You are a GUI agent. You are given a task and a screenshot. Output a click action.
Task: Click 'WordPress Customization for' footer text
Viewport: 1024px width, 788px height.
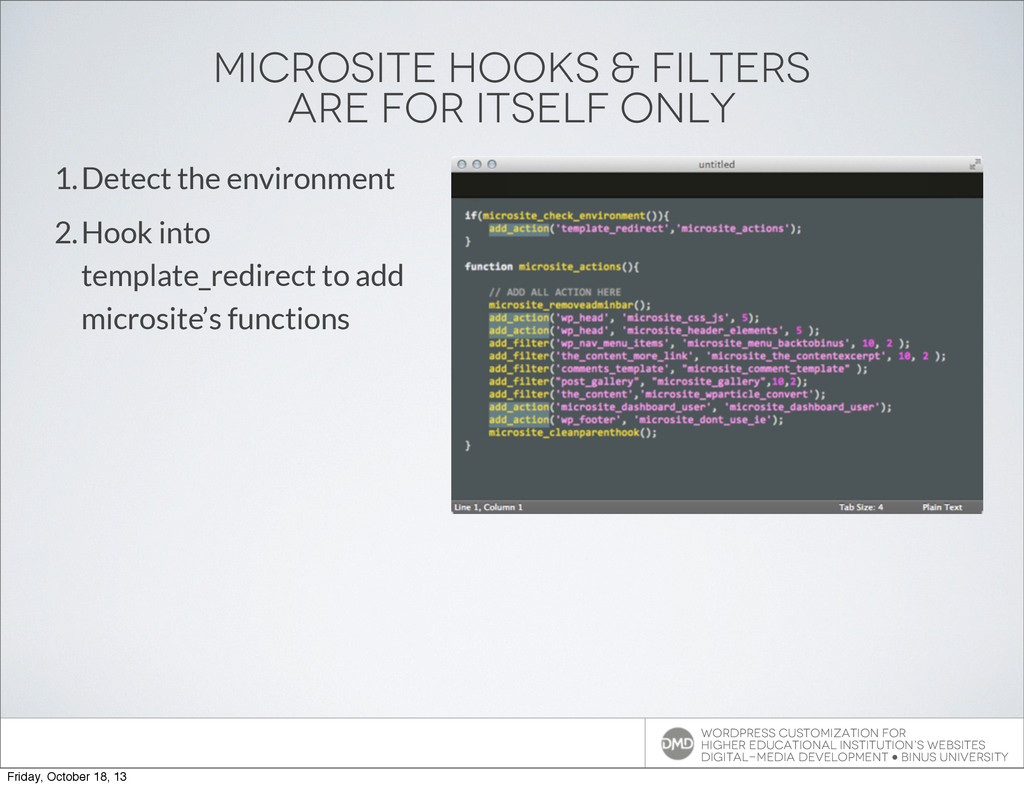(x=803, y=733)
